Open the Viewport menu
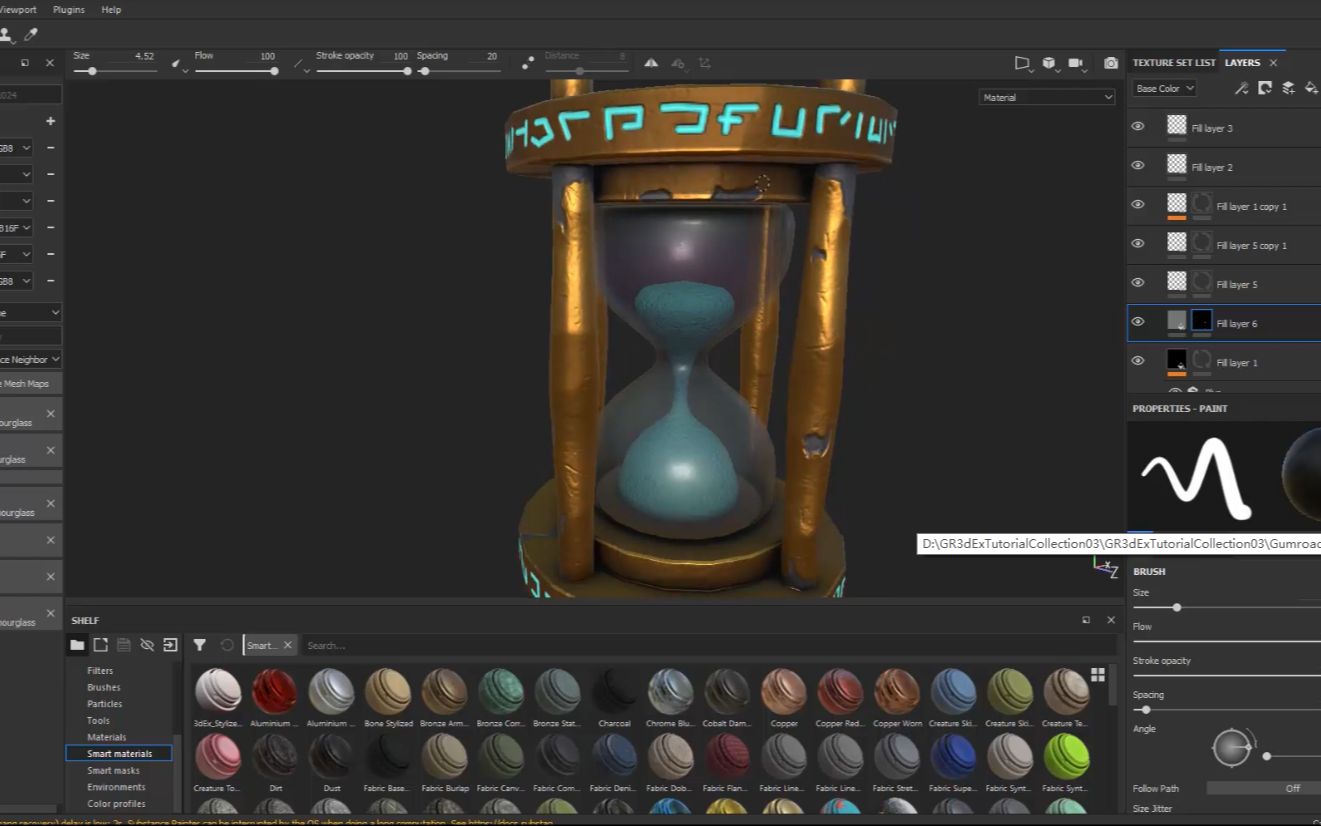Viewport: 1321px width, 826px height. point(19,9)
